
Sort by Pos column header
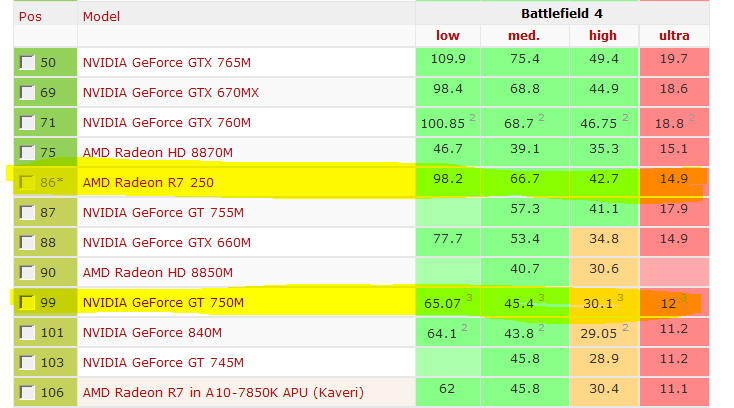(x=30, y=16)
